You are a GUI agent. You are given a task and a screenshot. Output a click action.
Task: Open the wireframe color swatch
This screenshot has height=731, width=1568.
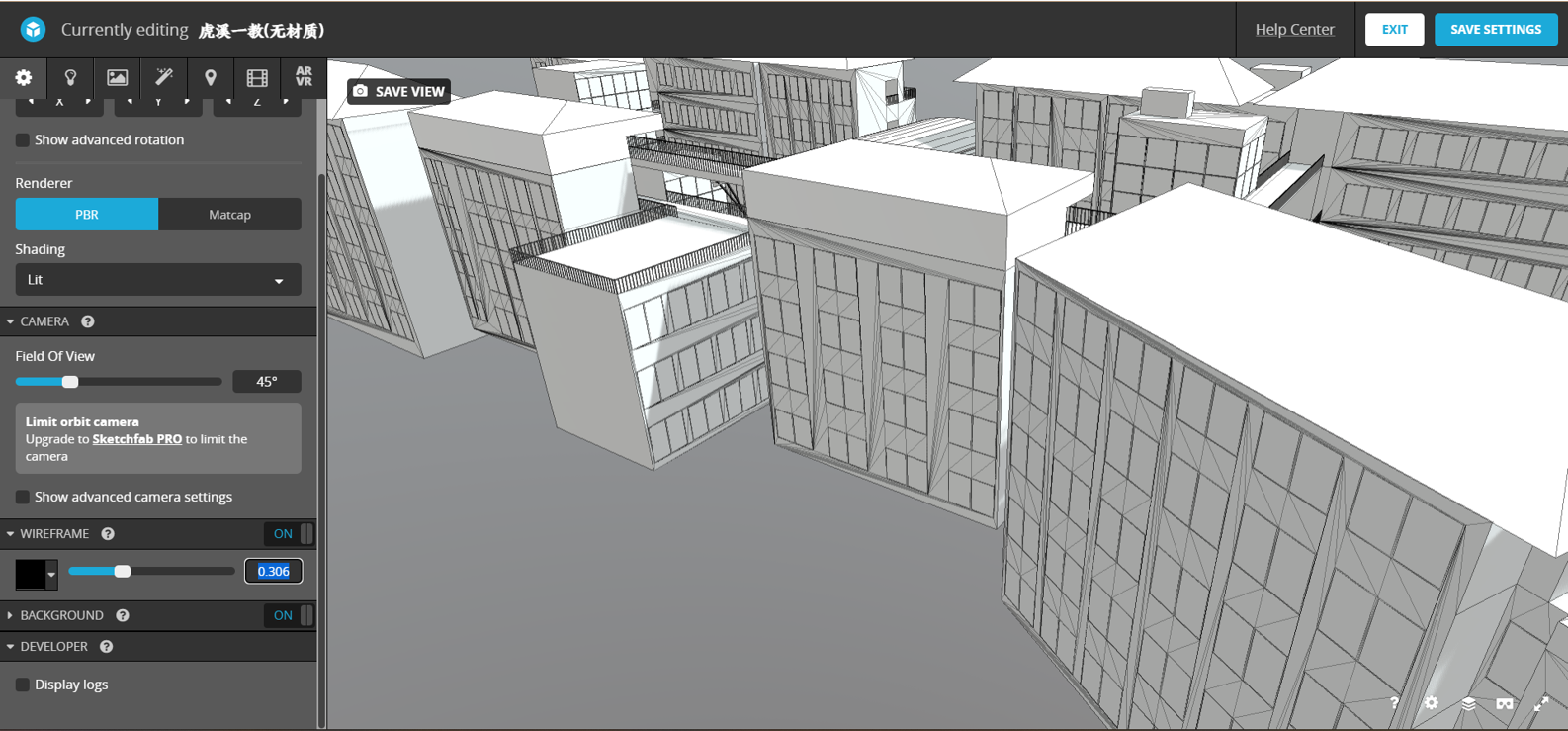tap(36, 573)
